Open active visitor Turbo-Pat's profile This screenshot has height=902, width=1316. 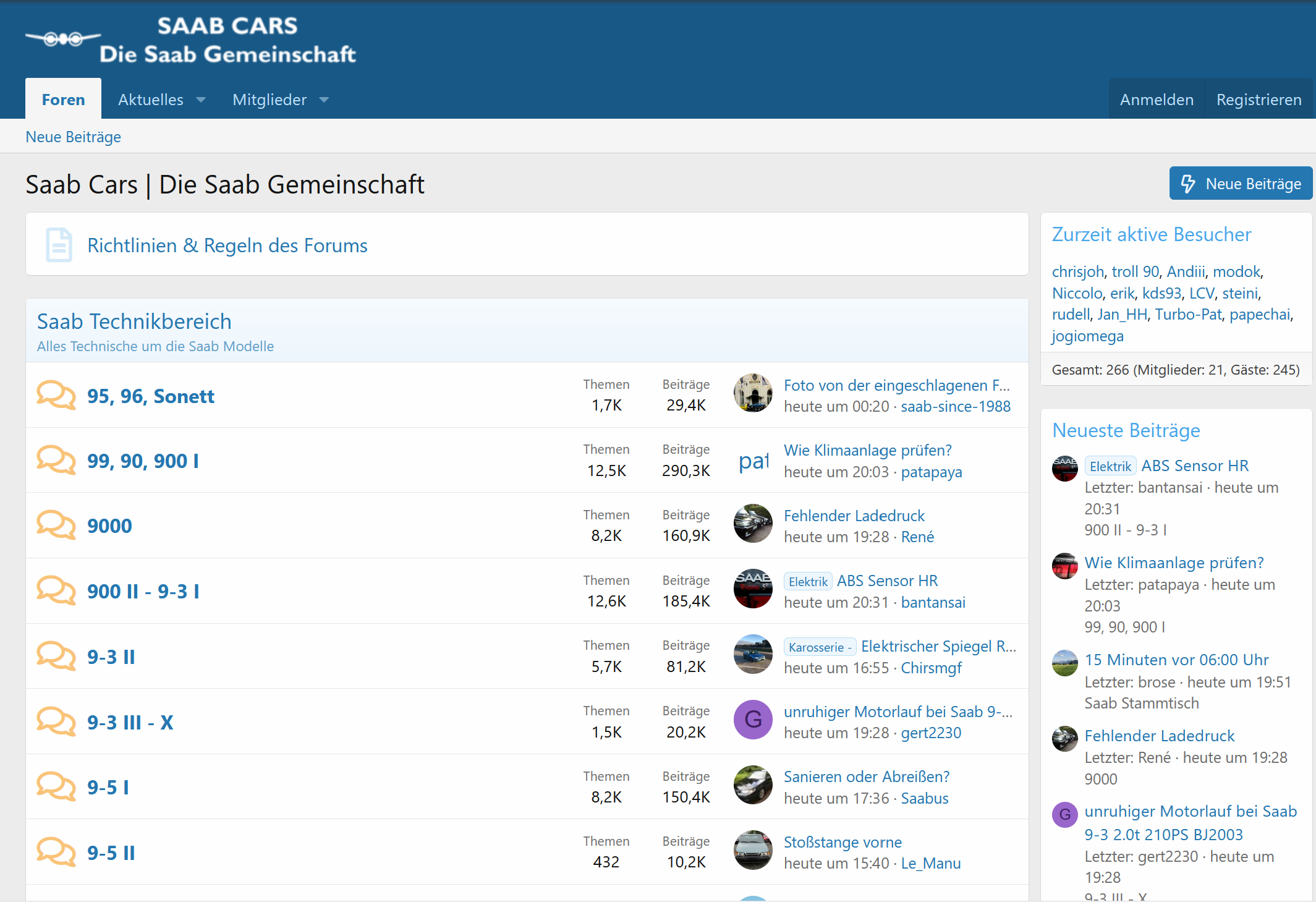1188,314
